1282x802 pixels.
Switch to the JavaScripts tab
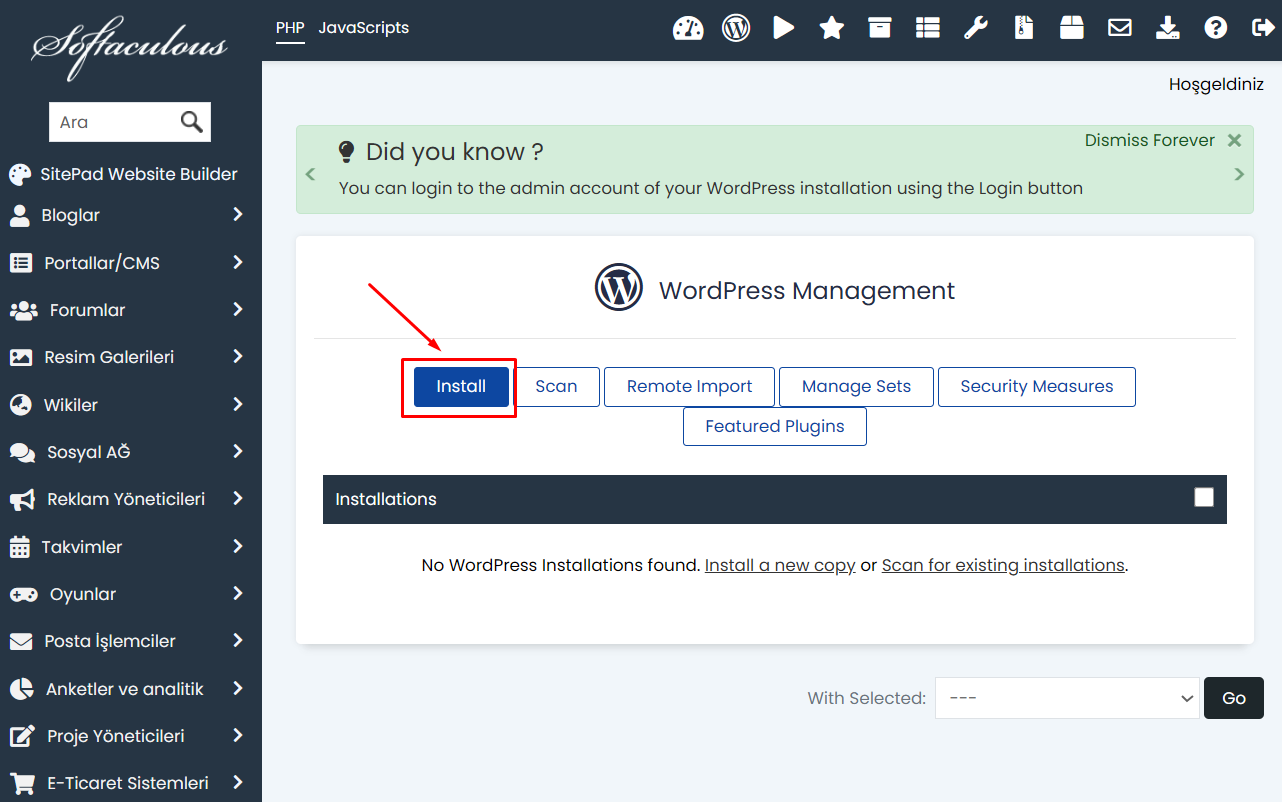pyautogui.click(x=364, y=28)
